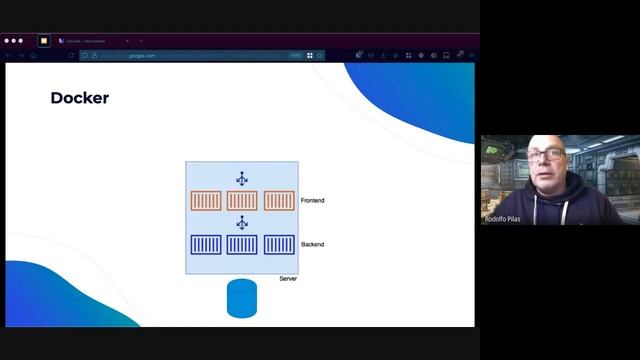The height and width of the screenshot is (360, 640).
Task: Select the middle blue Backend container
Action: pyautogui.click(x=242, y=245)
